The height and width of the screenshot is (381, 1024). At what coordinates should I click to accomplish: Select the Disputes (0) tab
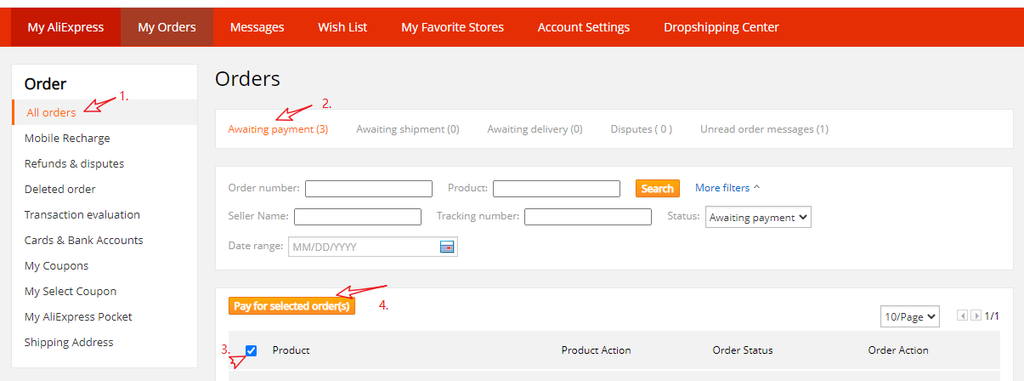641,129
